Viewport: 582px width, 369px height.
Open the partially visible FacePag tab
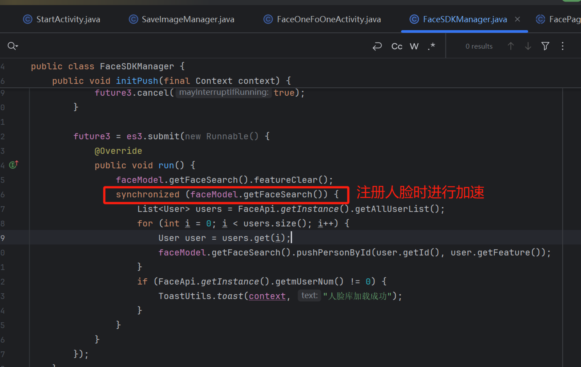point(558,19)
